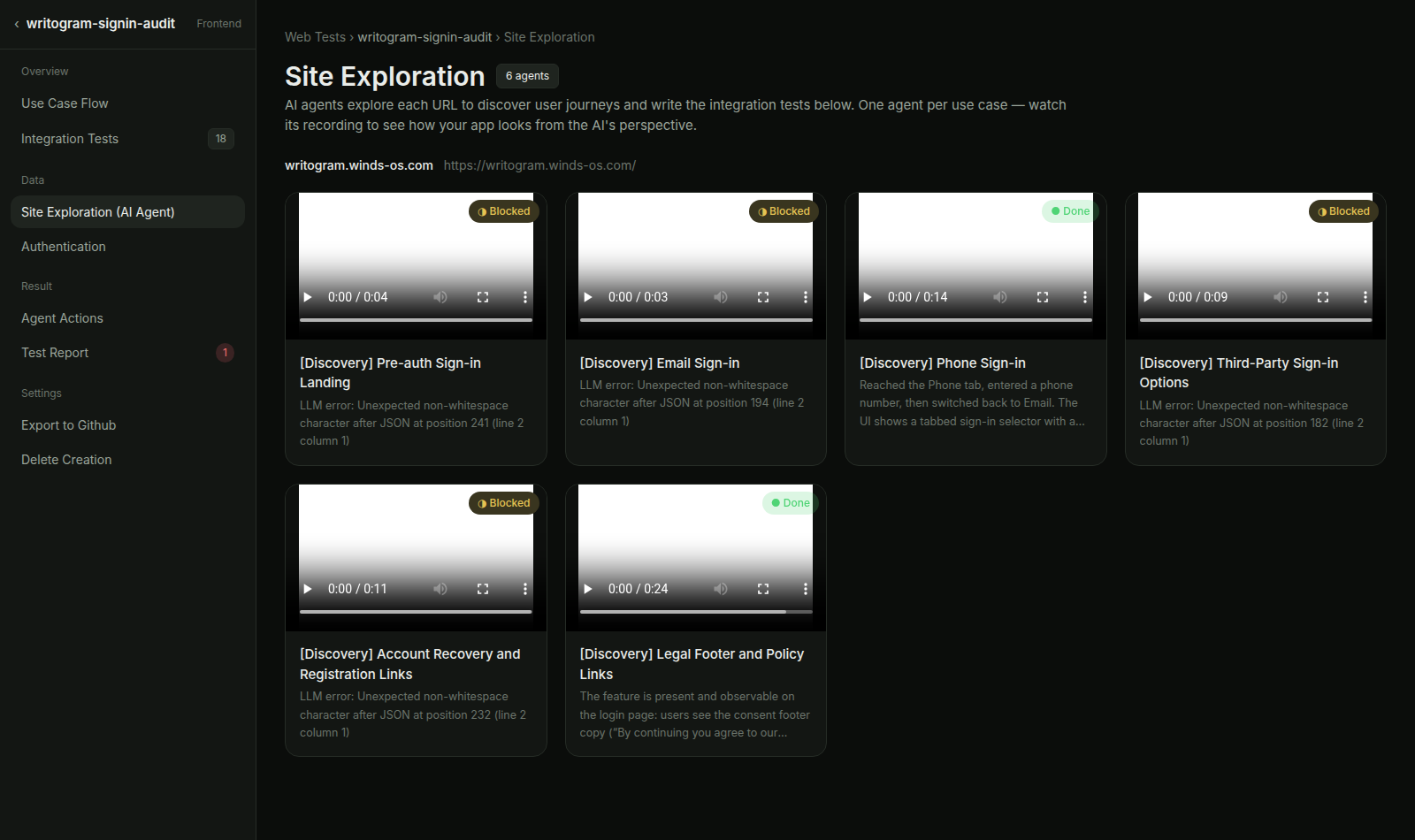Click Blocked status on Account Recovery card

504,503
